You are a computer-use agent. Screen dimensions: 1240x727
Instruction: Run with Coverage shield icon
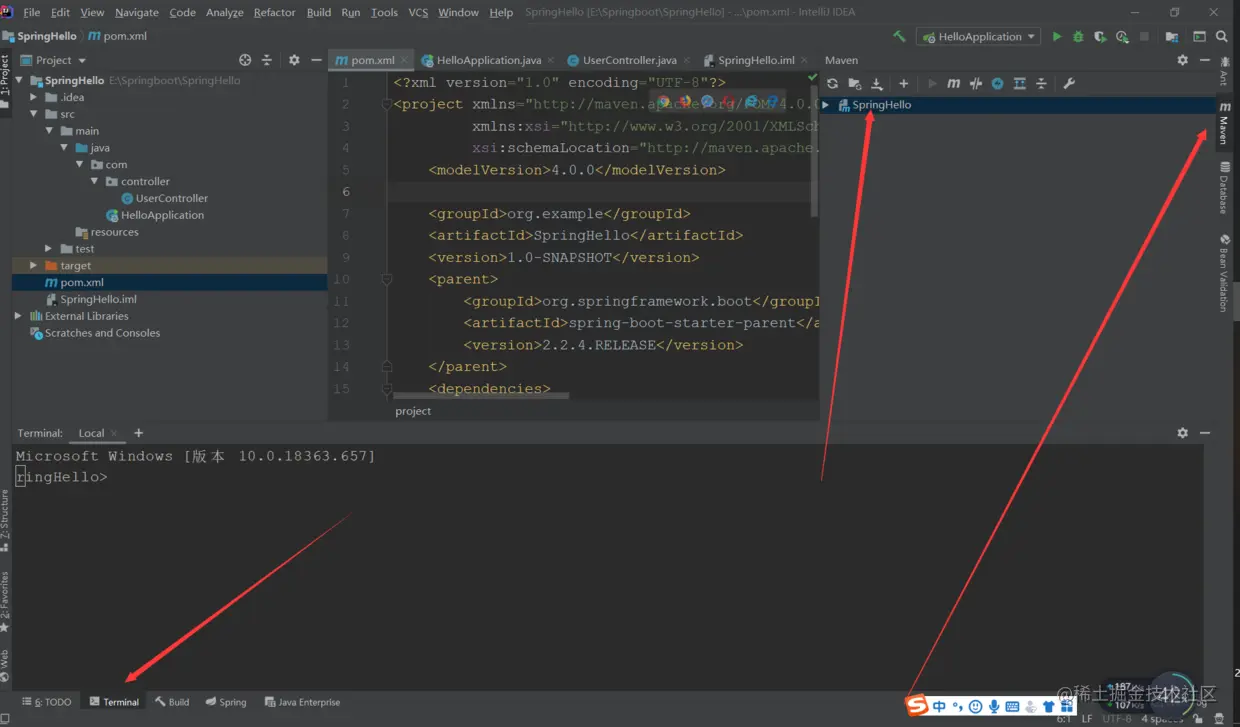click(x=1100, y=36)
